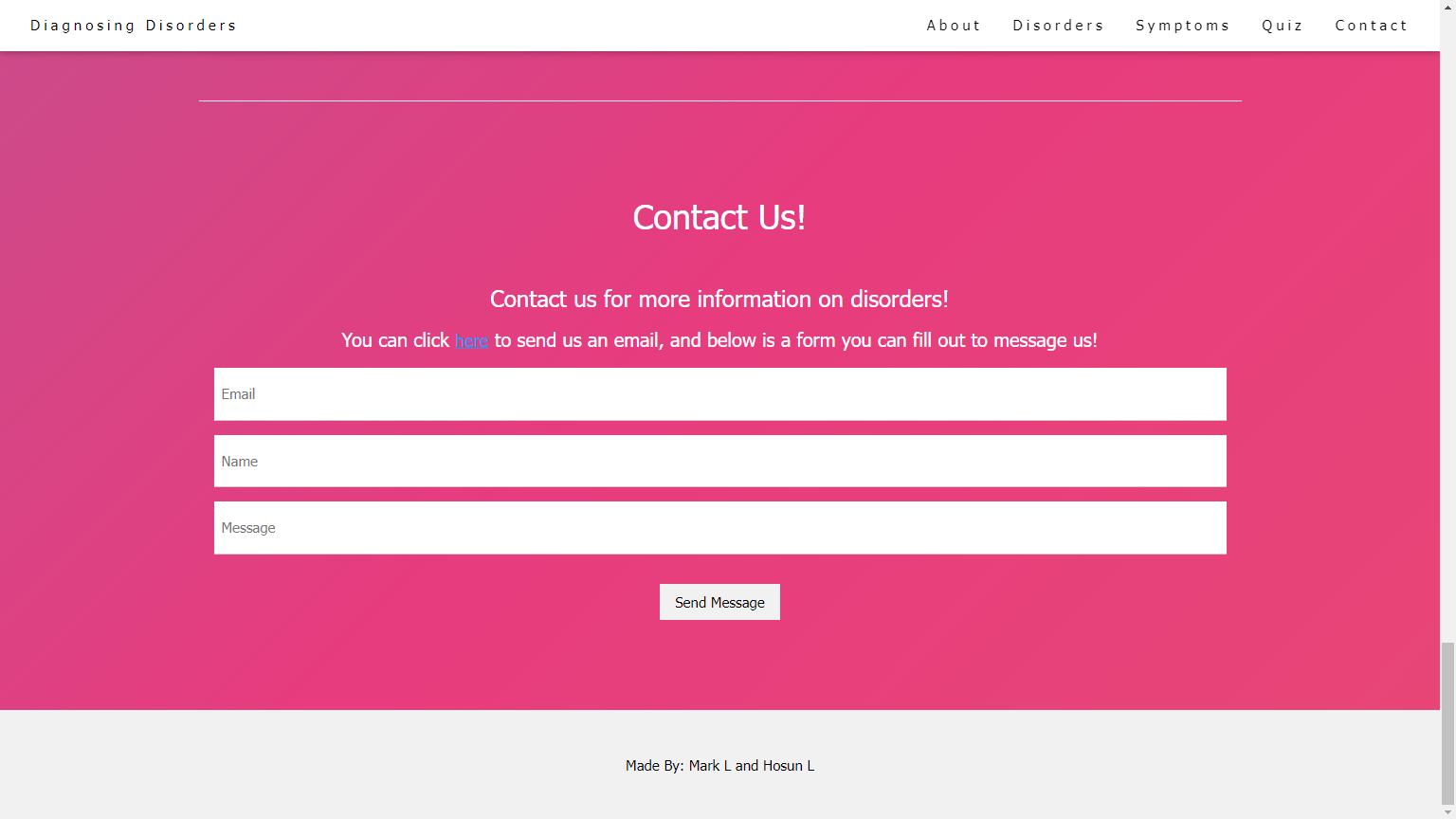The image size is (1456, 819).
Task: Select the Name input field
Action: click(719, 461)
